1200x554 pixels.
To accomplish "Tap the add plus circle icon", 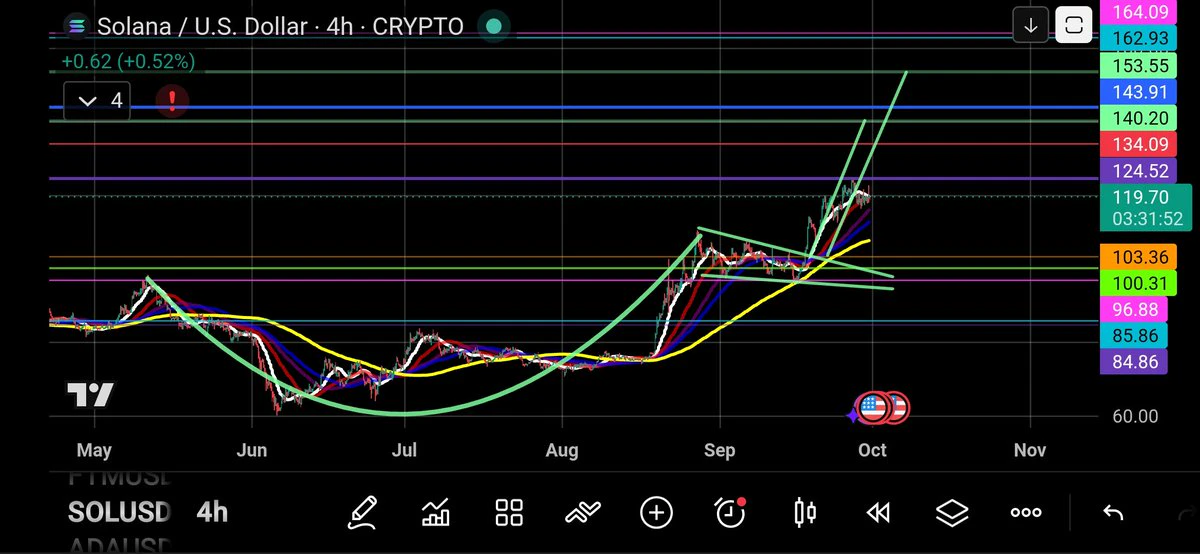I will [656, 513].
